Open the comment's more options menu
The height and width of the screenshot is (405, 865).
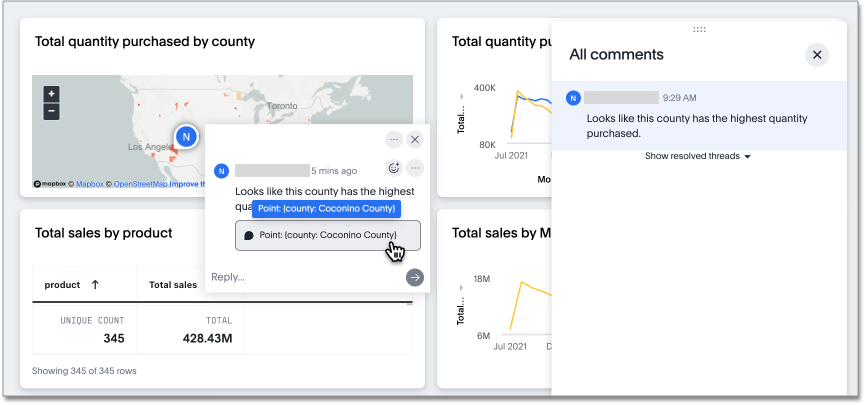click(415, 168)
